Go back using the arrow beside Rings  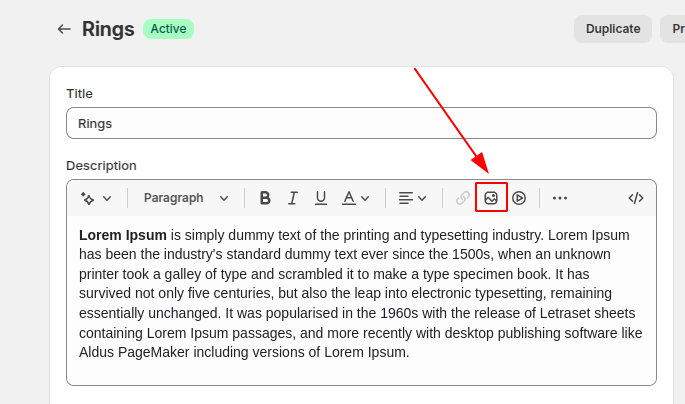coord(64,29)
